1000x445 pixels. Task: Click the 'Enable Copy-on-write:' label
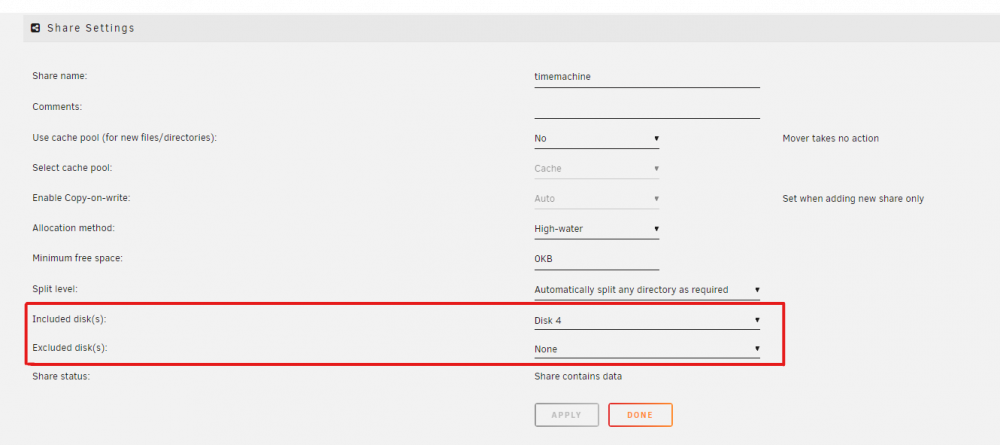tap(81, 198)
